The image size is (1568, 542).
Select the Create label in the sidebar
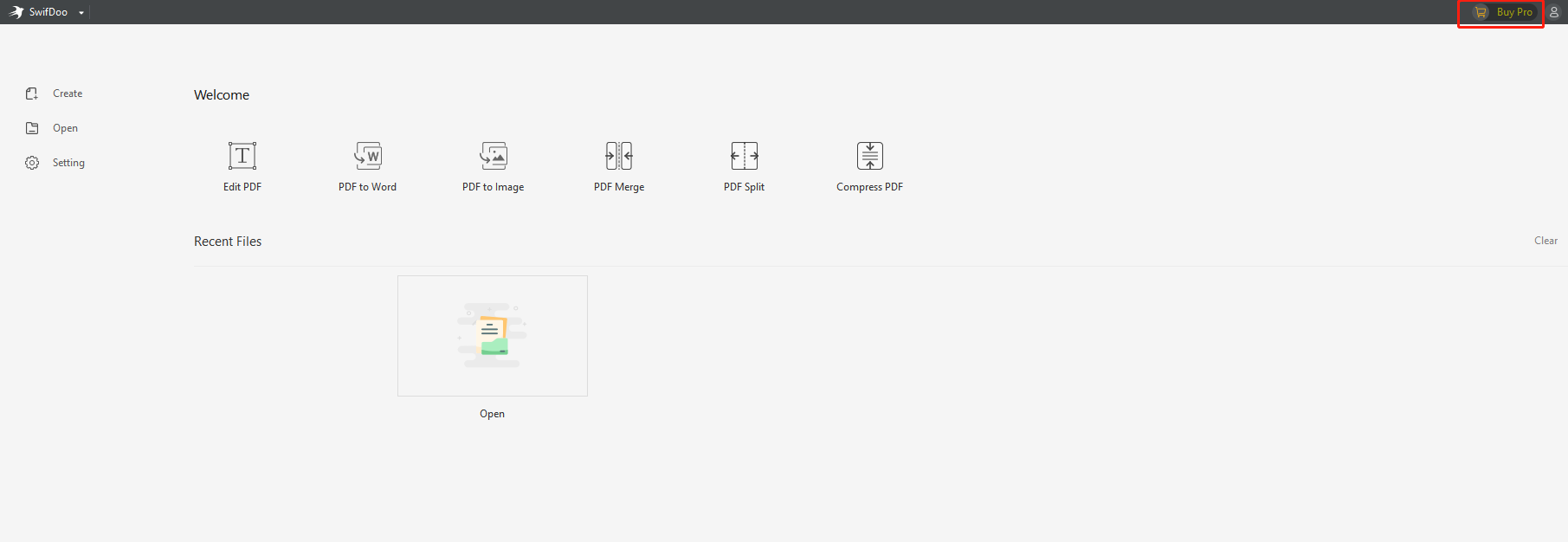coord(68,94)
